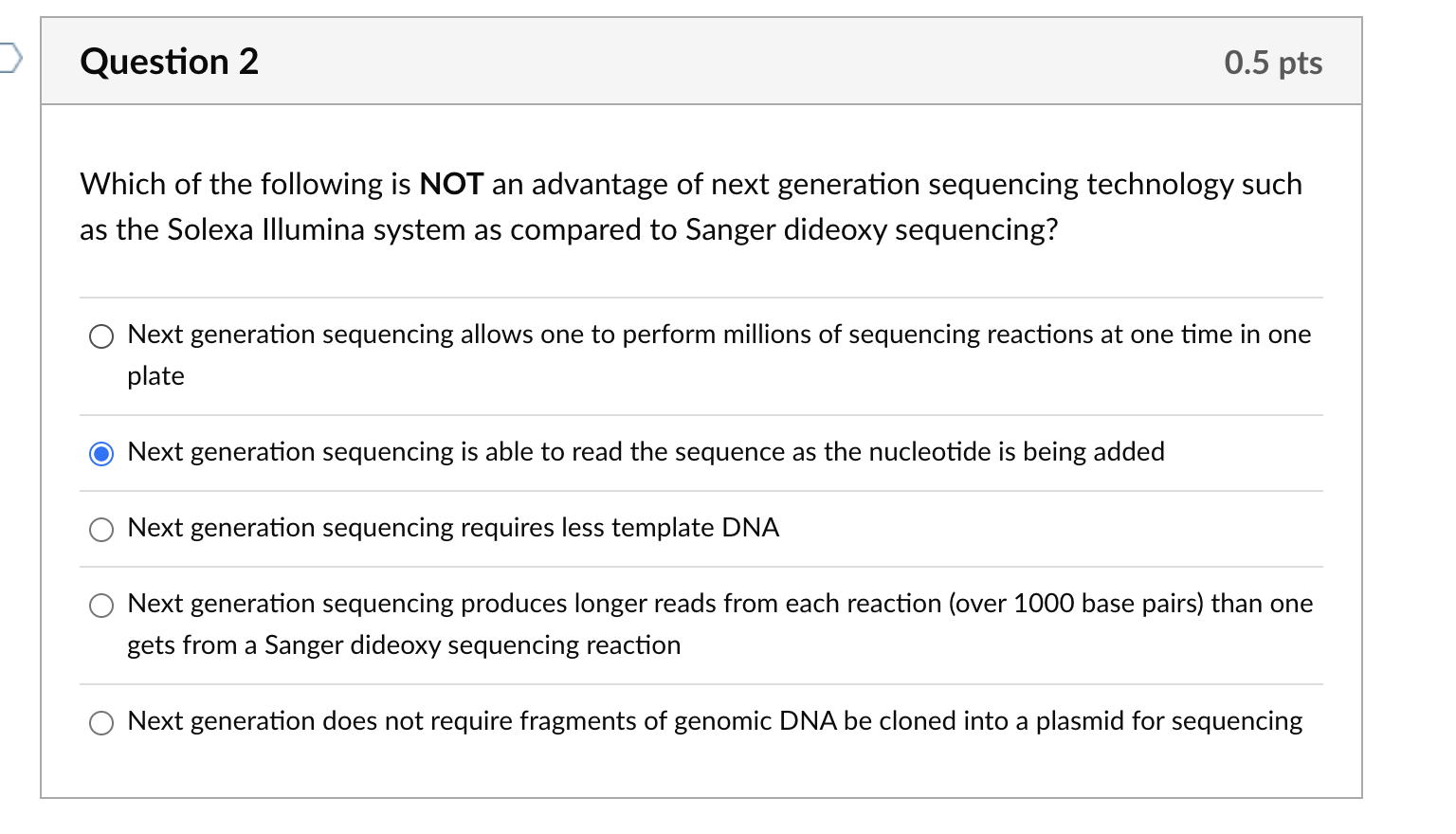Screen dimensions: 1456x834
Task: Select the answer about longer reads over 1000 base pairs
Action: click(101, 605)
